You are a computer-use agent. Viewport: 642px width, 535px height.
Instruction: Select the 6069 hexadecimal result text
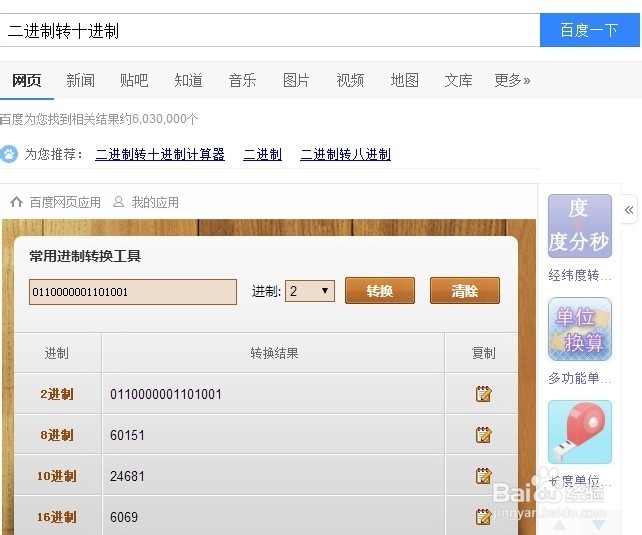(x=124, y=517)
